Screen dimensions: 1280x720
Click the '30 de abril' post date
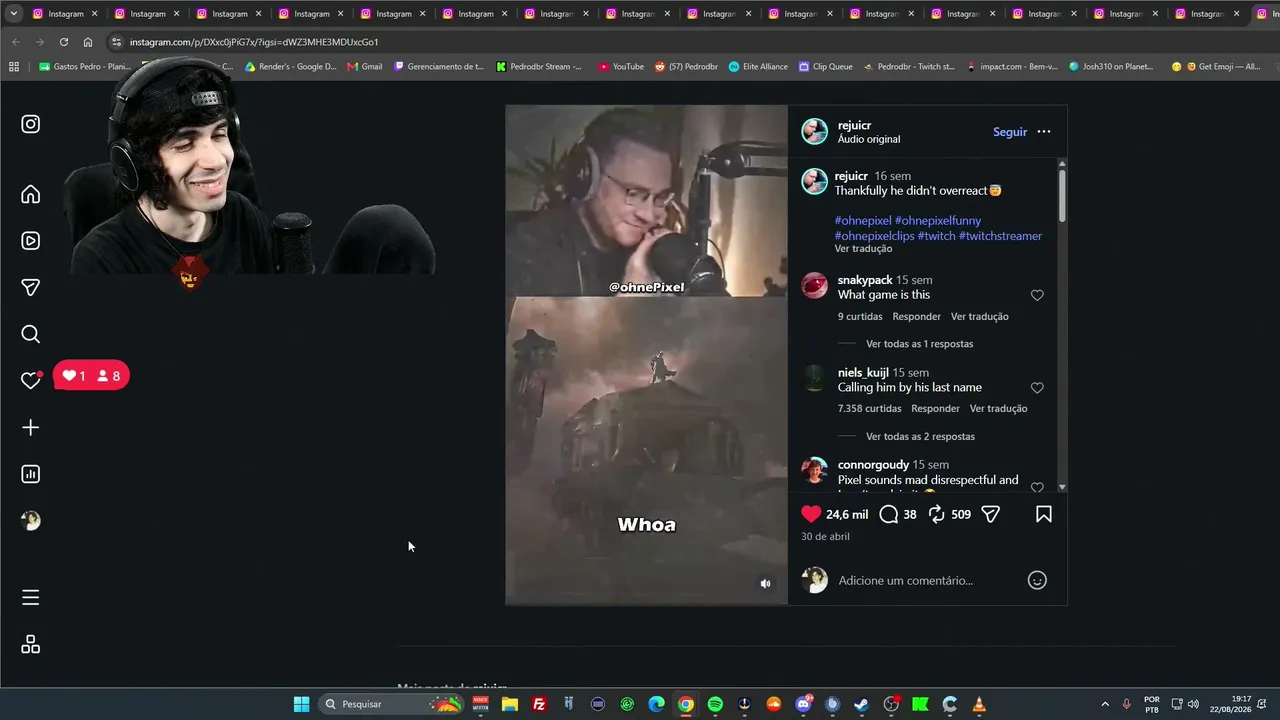[825, 537]
